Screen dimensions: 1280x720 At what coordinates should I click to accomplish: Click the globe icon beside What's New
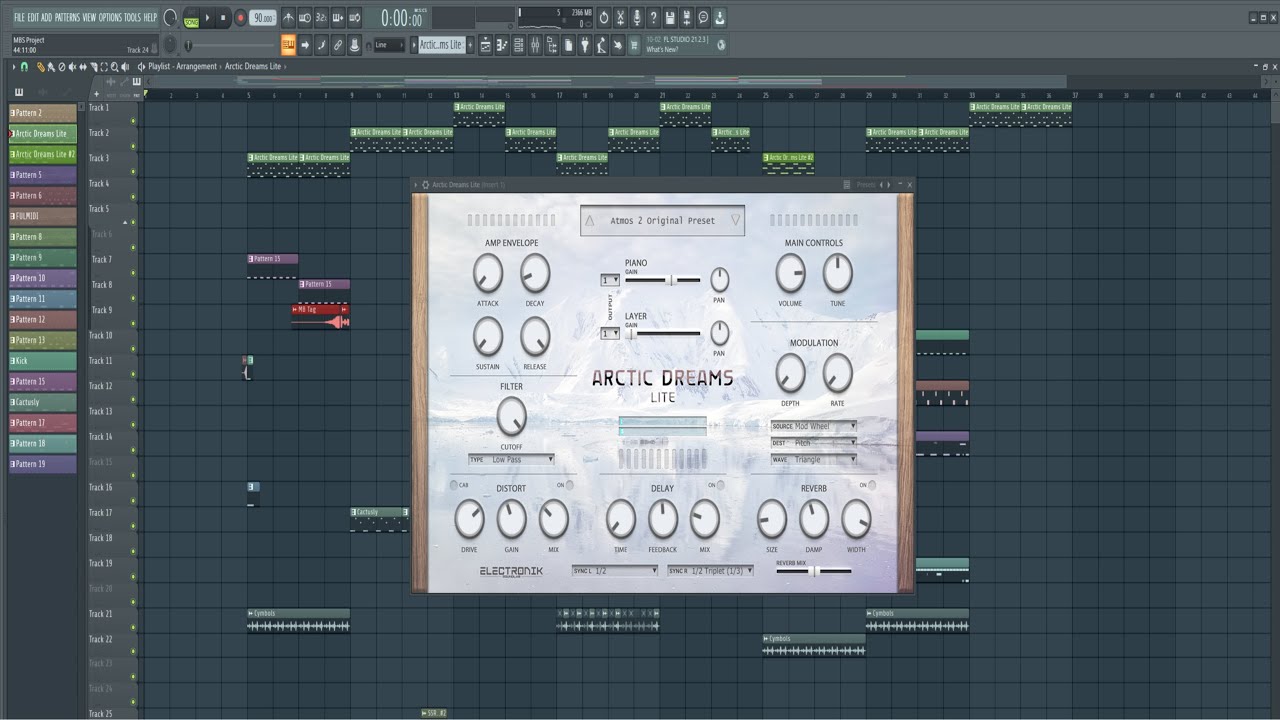[722, 44]
